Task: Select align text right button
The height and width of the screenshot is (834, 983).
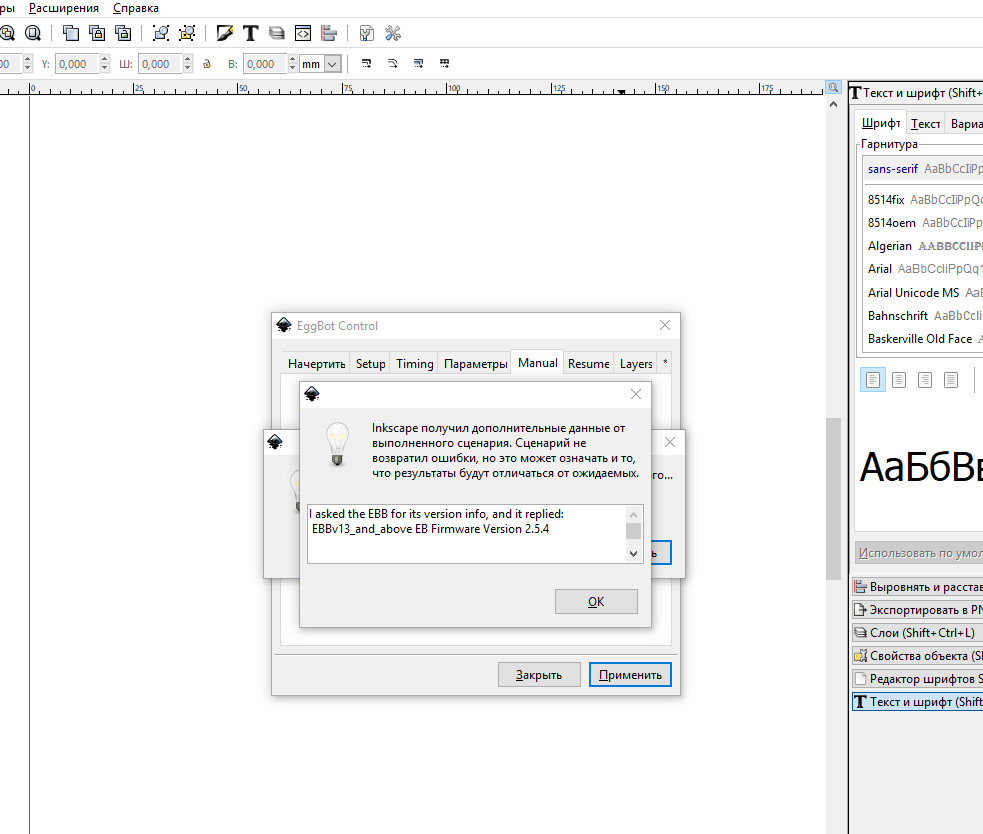Action: (925, 379)
